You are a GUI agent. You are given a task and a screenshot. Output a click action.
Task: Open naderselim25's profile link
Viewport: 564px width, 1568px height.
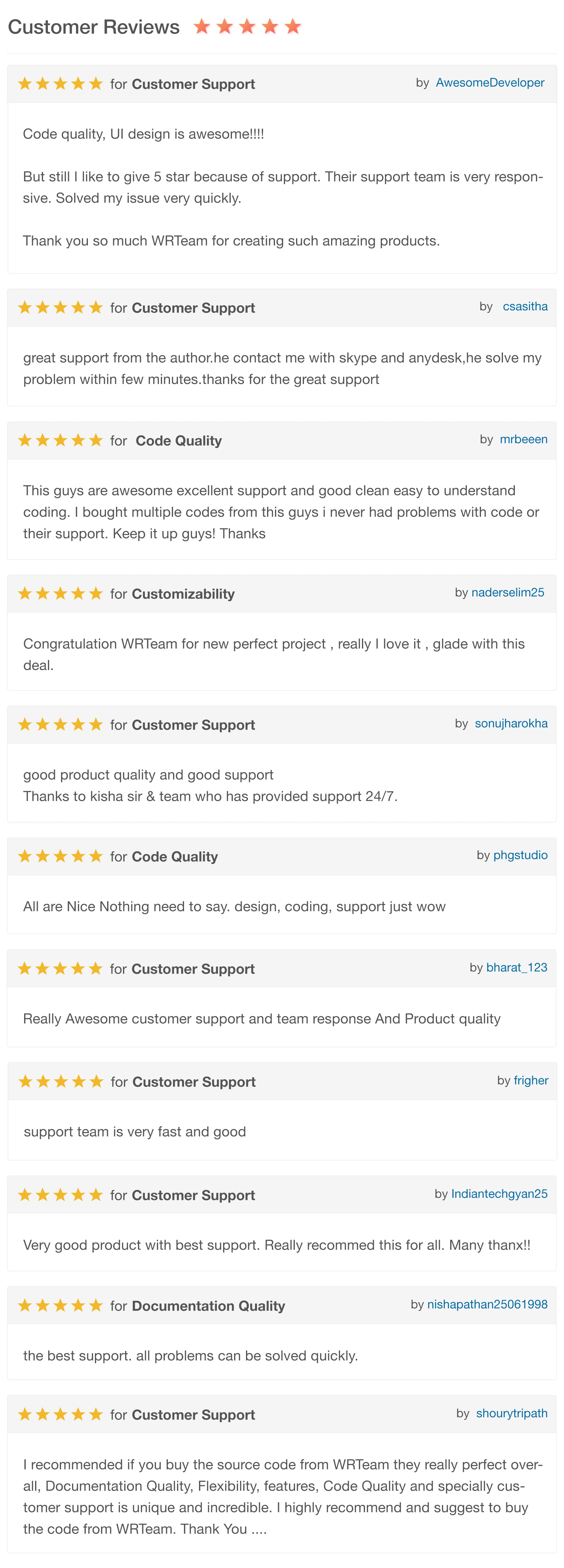tap(508, 593)
